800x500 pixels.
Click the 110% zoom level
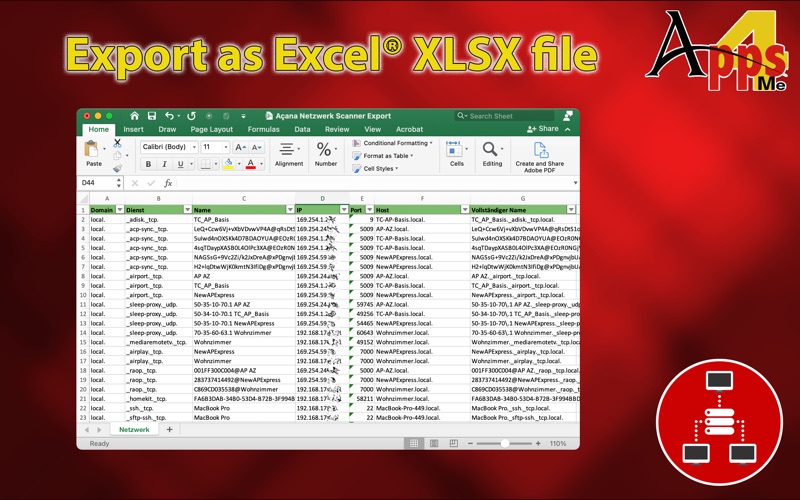(558, 443)
